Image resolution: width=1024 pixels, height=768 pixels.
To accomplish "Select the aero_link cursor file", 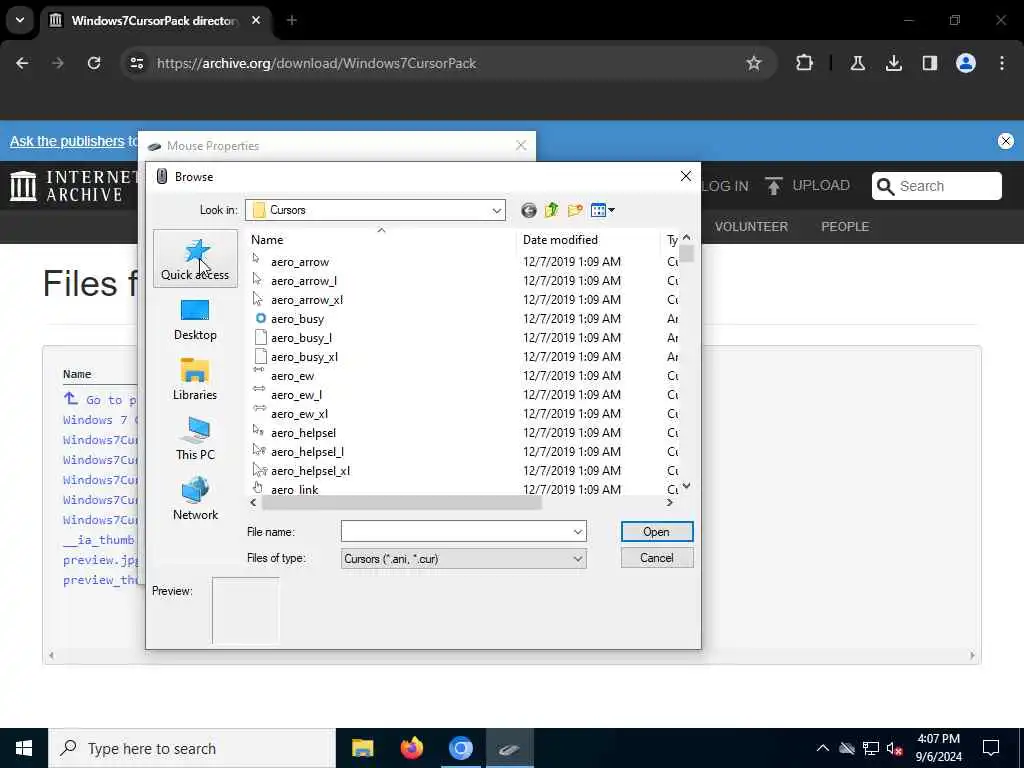I will coord(295,488).
